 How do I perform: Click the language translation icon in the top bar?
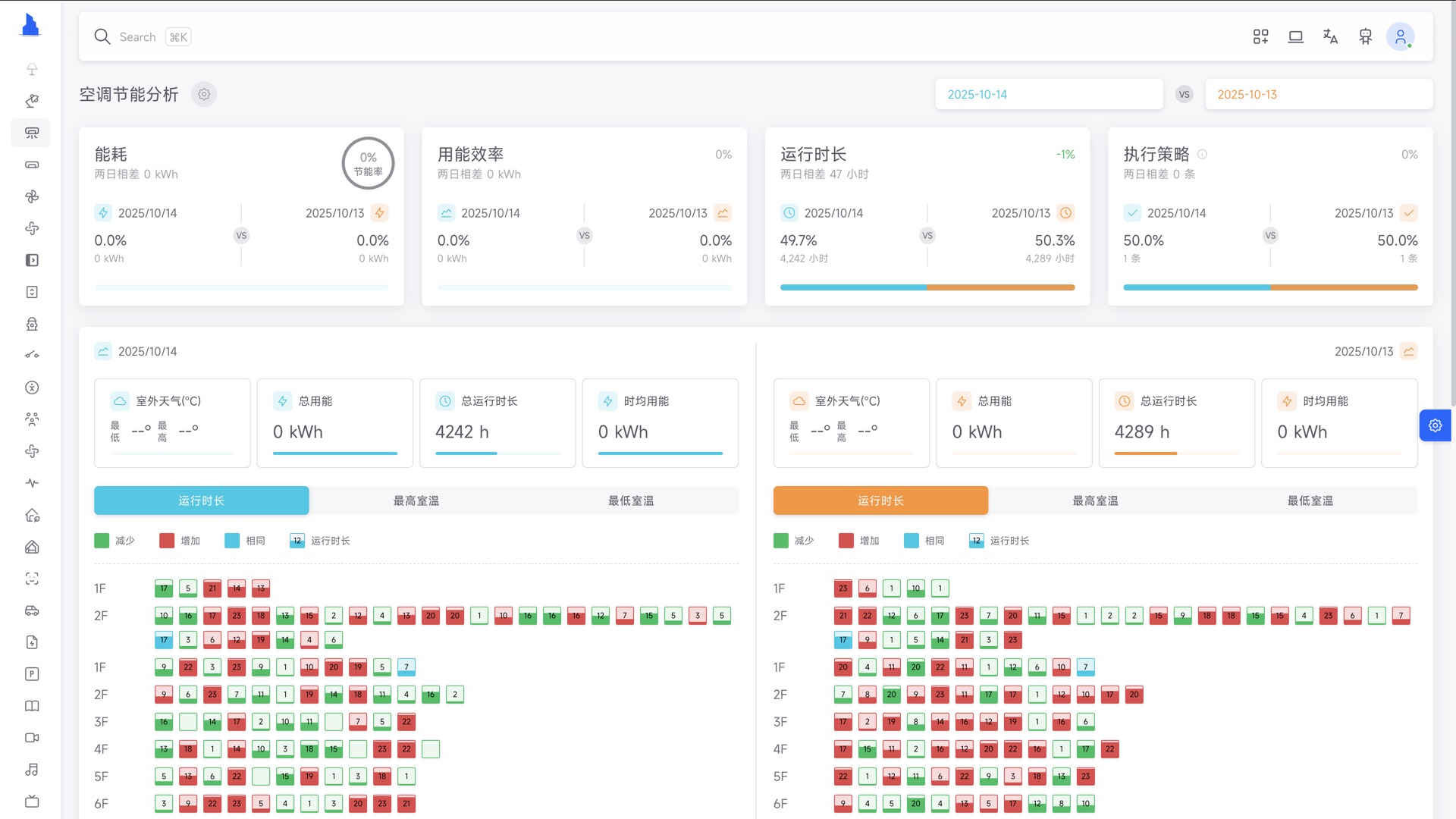click(1330, 36)
